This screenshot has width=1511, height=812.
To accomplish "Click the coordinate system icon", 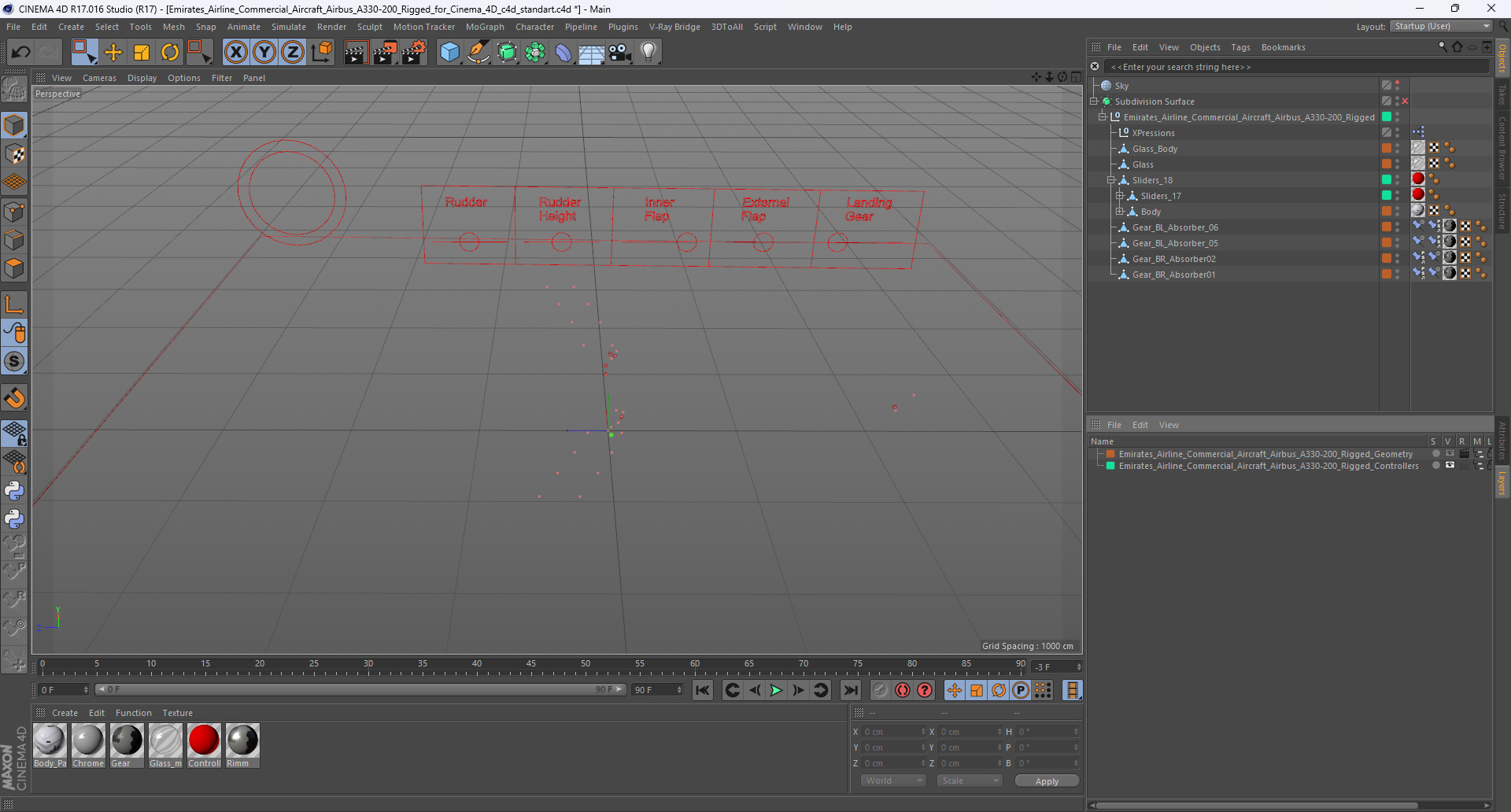I will pos(321,53).
